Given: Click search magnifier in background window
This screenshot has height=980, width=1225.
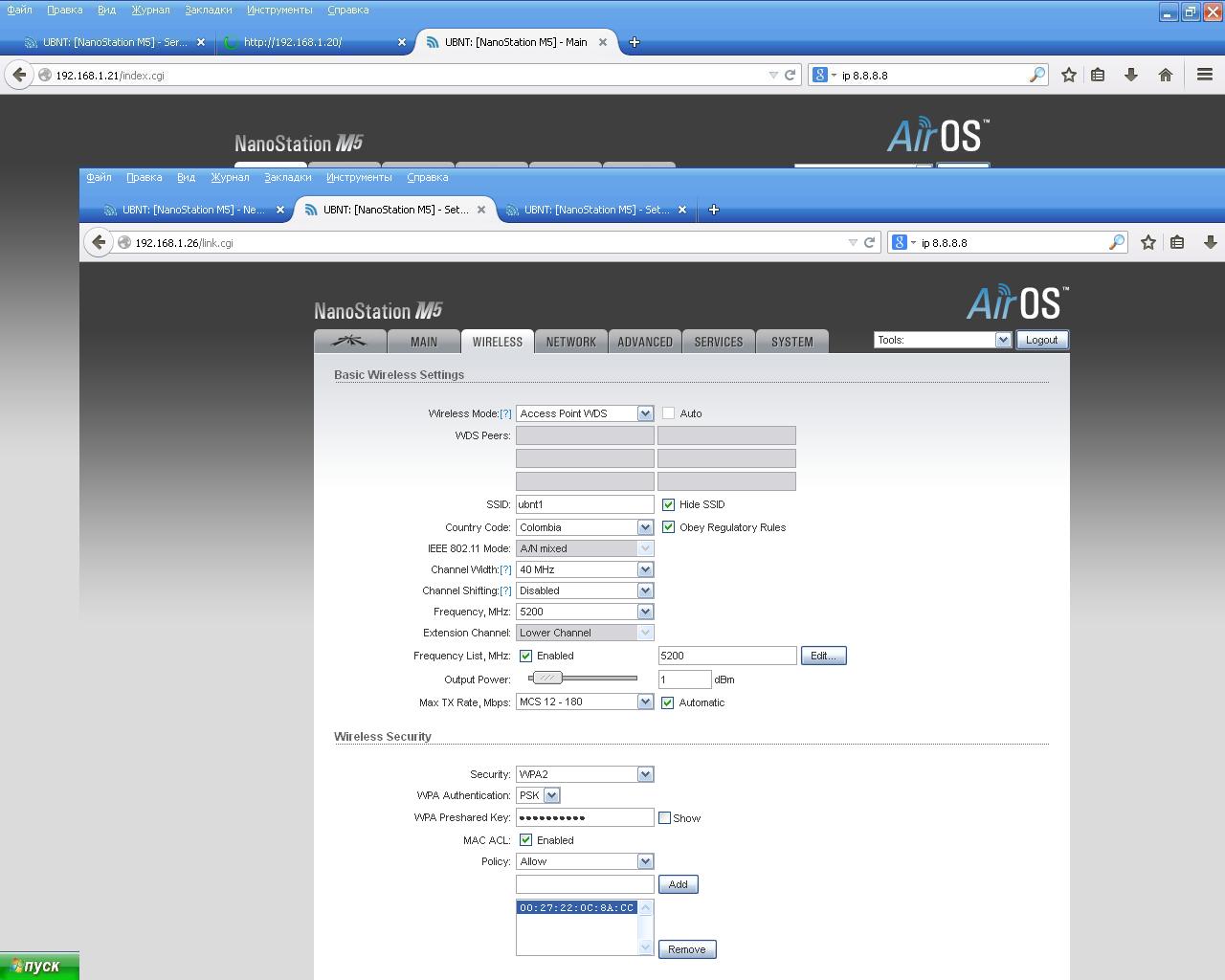Looking at the screenshot, I should click(1036, 75).
